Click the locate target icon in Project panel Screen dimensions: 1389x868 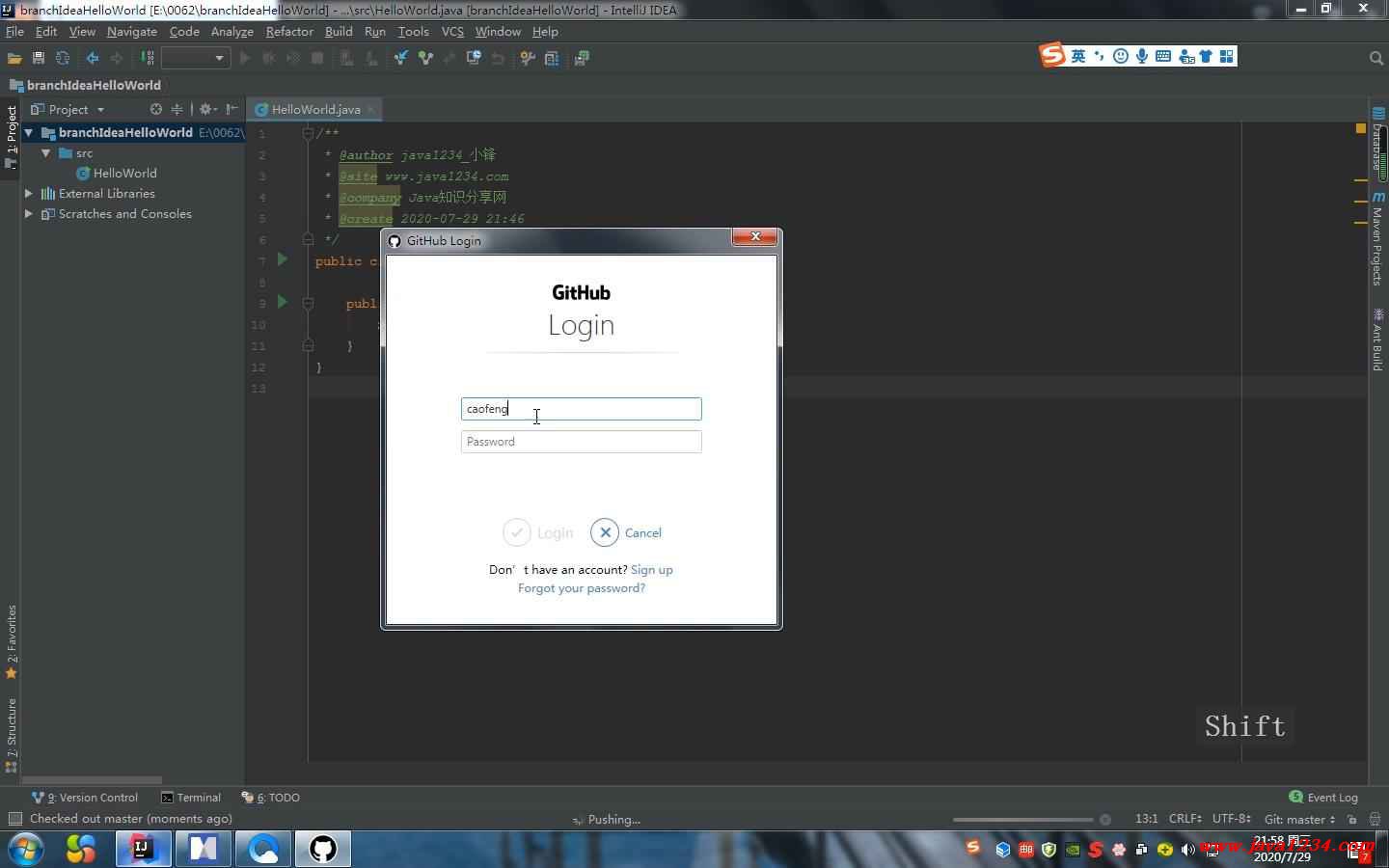pos(156,109)
